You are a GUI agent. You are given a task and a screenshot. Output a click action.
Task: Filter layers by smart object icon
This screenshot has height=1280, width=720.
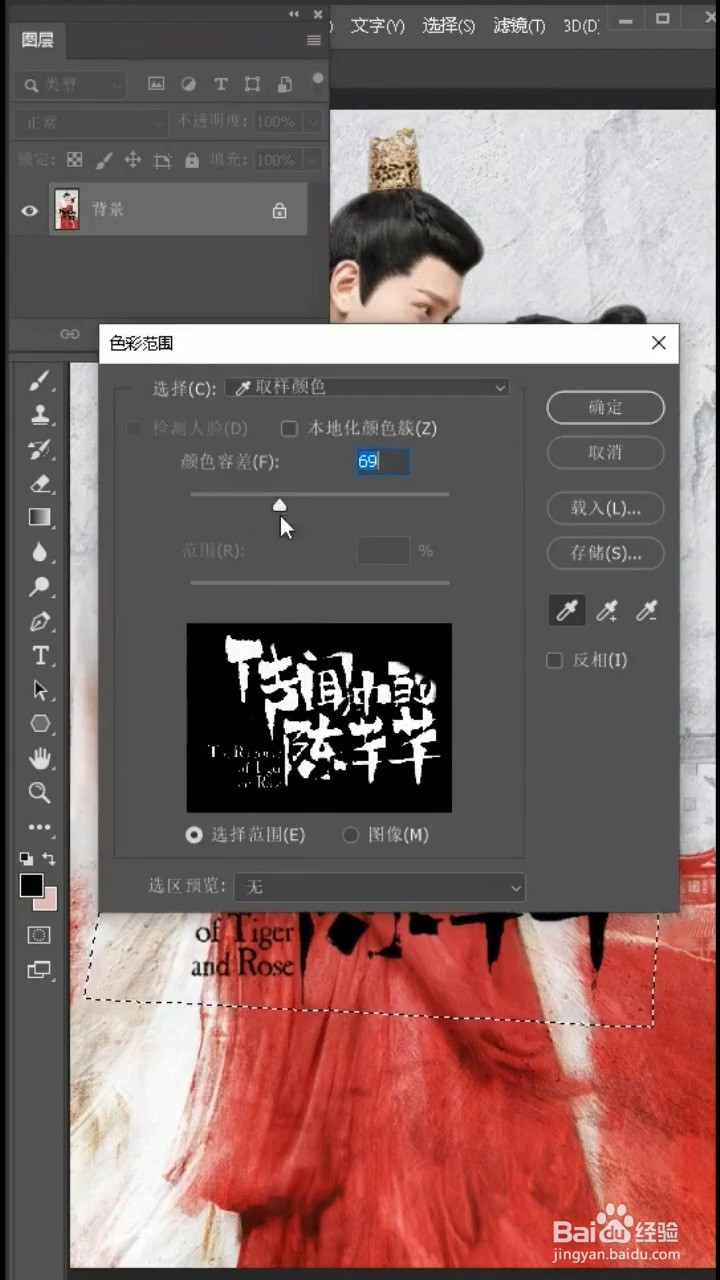285,85
